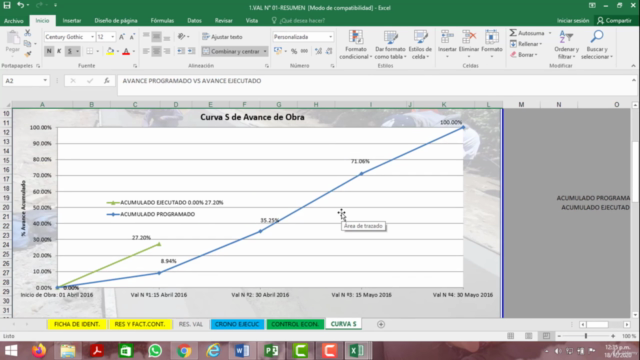This screenshot has height=360, width=640.
Task: Open the Personalizada number format dropdown
Action: point(330,37)
